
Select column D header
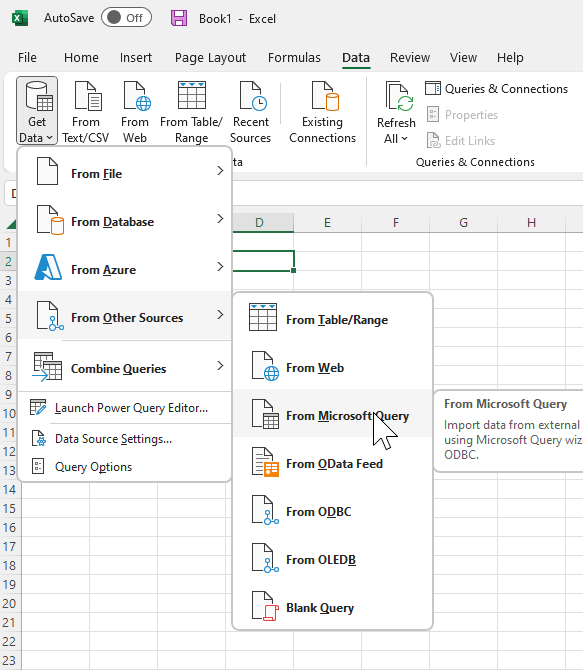[x=263, y=223]
